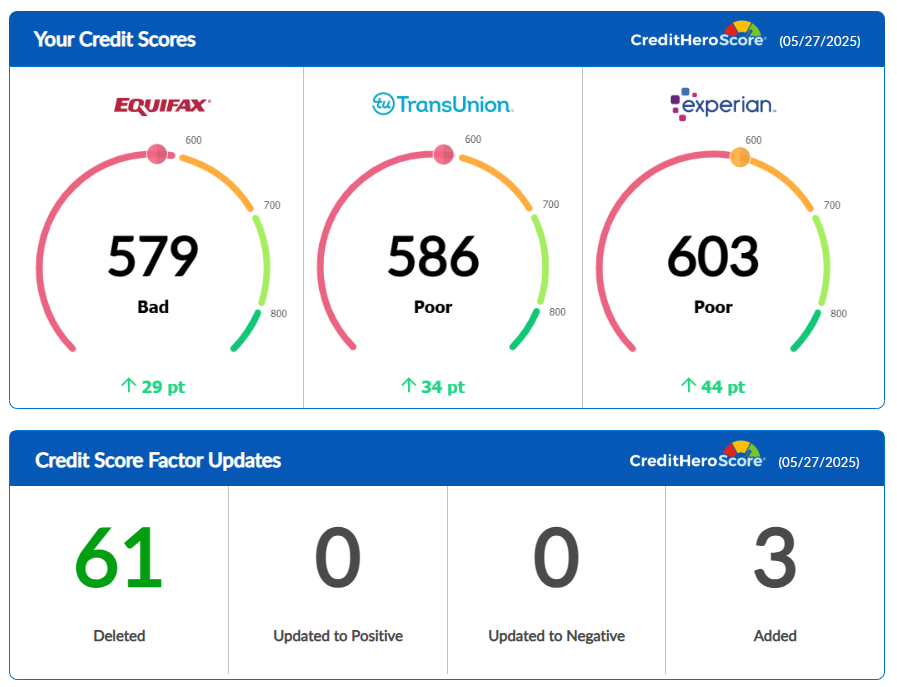Click the 'Poor' rating under TransUnion
897x687 pixels.
point(433,307)
